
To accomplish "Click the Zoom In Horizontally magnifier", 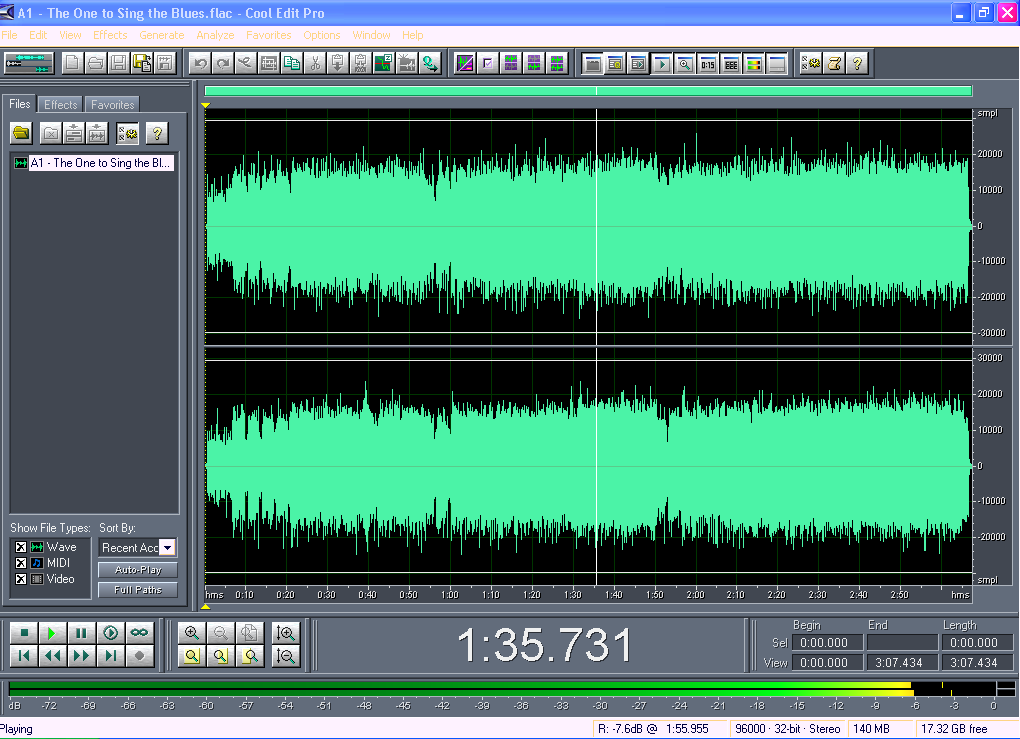I will pos(192,633).
